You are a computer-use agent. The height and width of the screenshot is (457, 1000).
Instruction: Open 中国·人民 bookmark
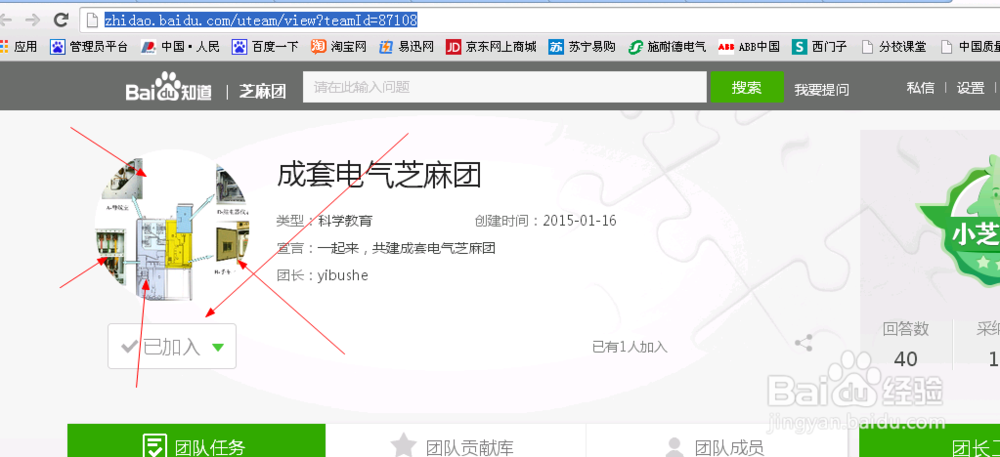[x=180, y=47]
